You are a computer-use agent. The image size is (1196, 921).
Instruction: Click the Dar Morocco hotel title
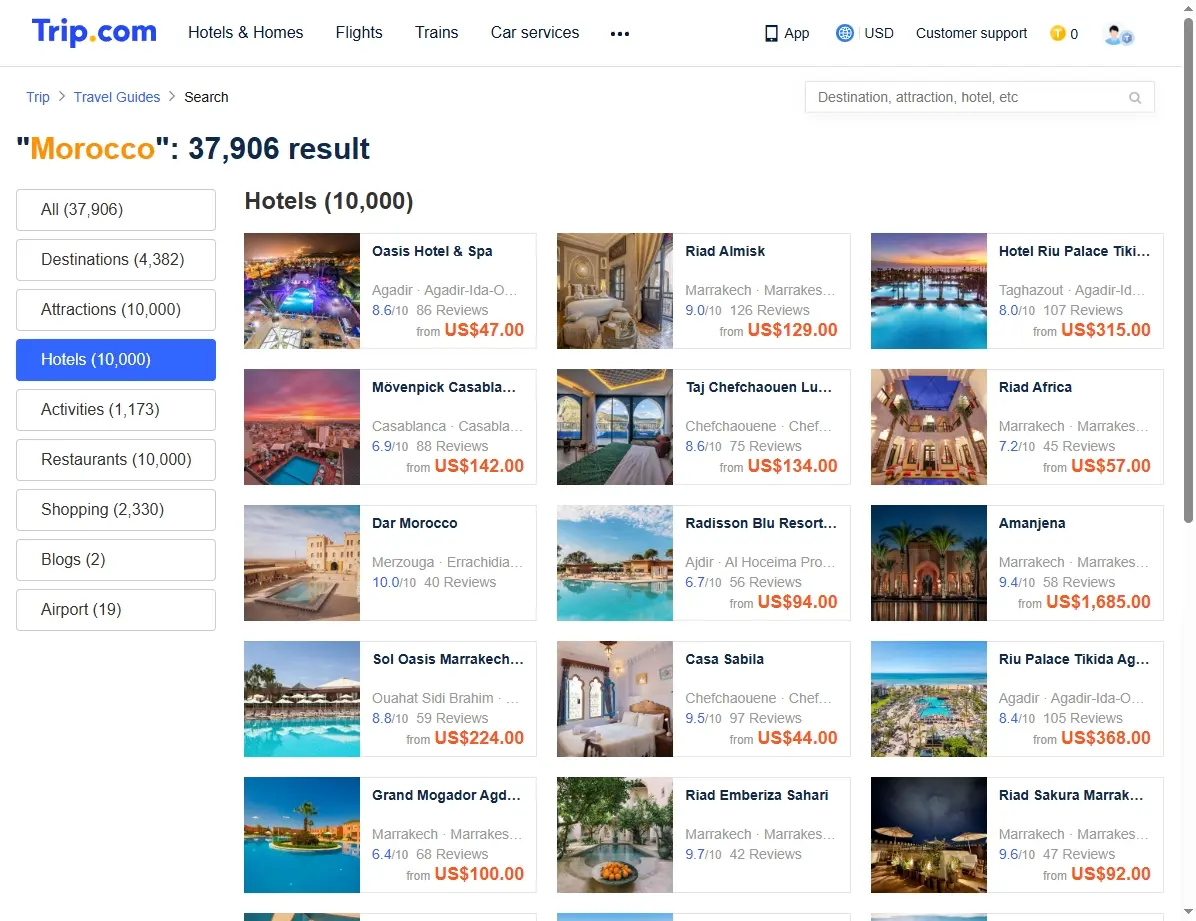point(415,523)
